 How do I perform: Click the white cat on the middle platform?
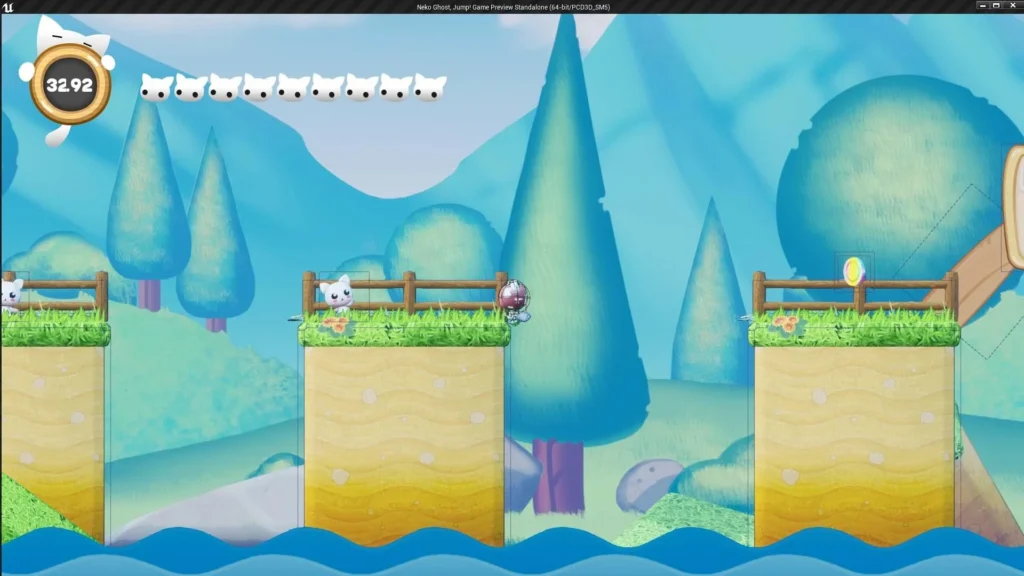[x=336, y=294]
